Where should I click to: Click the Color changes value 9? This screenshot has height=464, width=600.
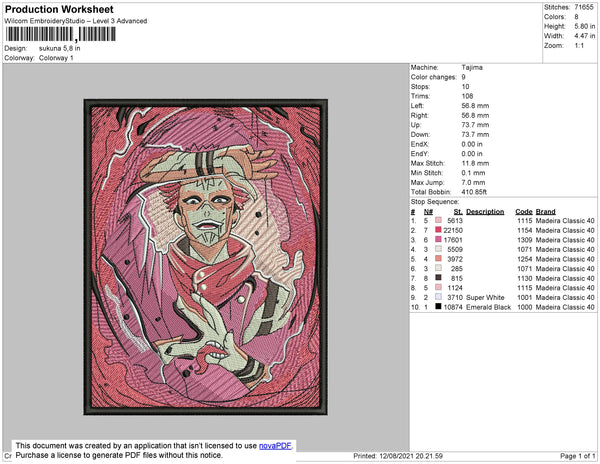(x=463, y=77)
